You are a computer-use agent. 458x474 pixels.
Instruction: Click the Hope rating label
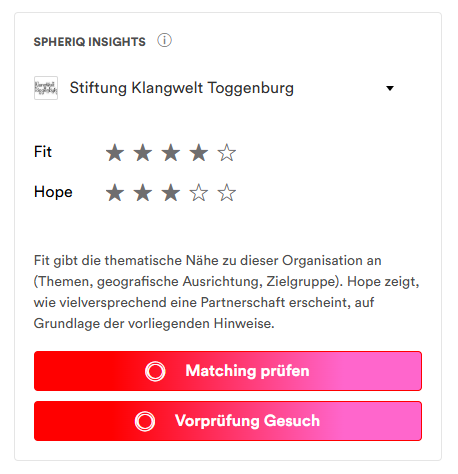[x=53, y=192]
